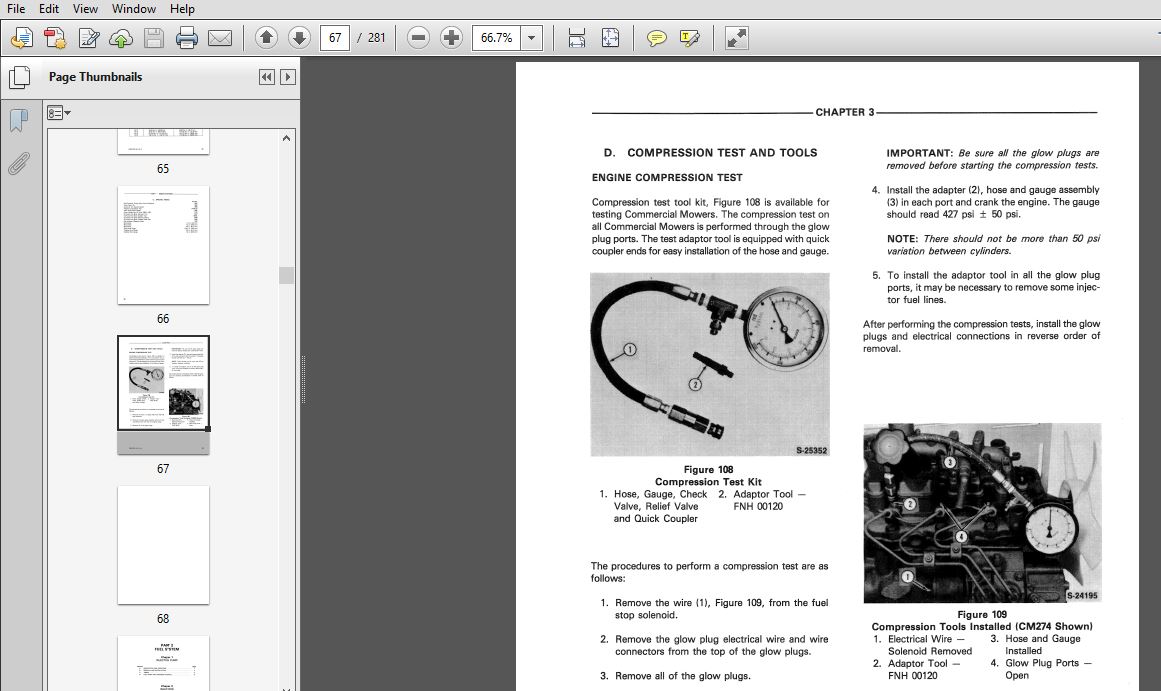Select the highlight text tool
1161x691 pixels.
point(689,38)
